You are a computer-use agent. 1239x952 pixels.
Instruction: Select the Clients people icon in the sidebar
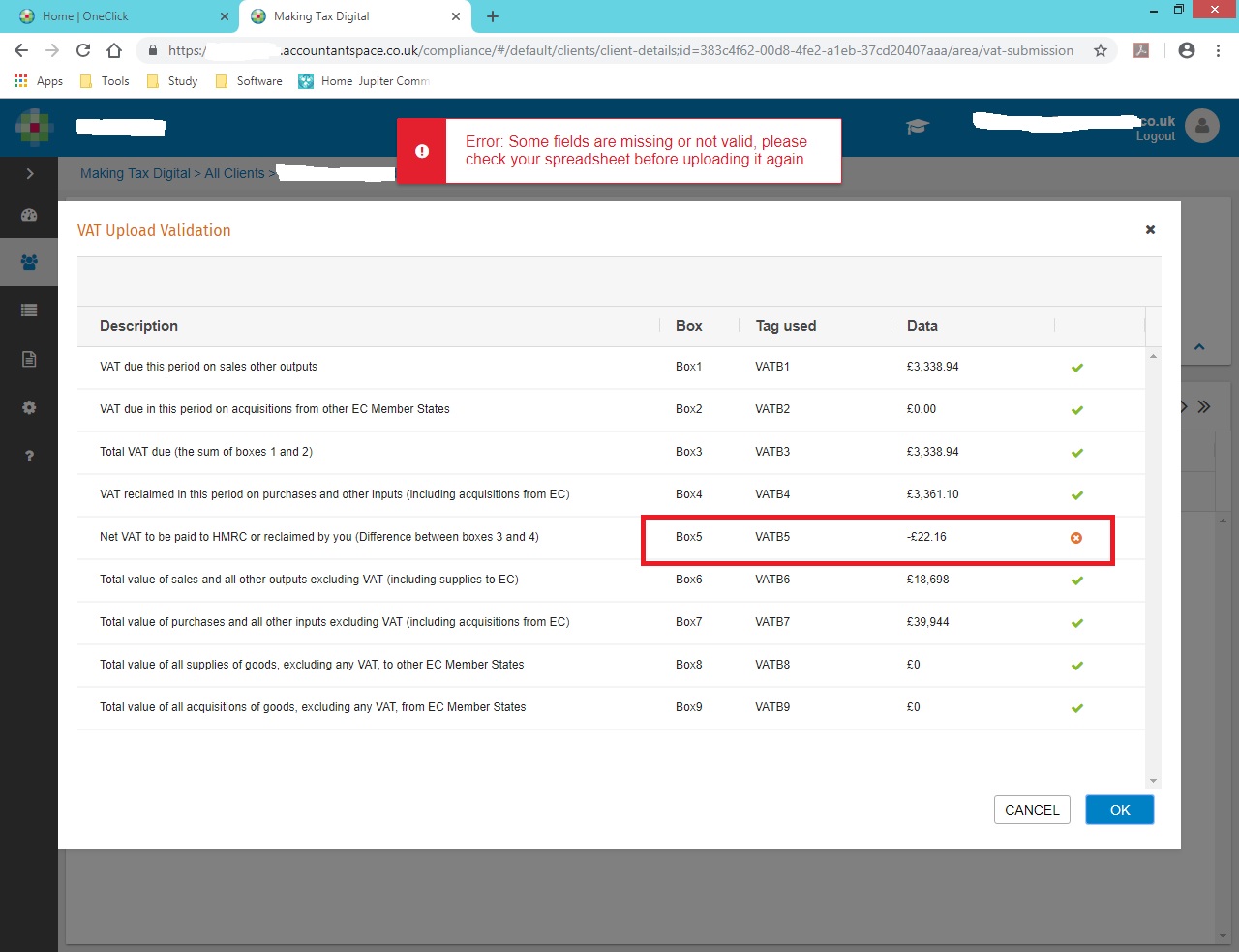click(x=29, y=261)
